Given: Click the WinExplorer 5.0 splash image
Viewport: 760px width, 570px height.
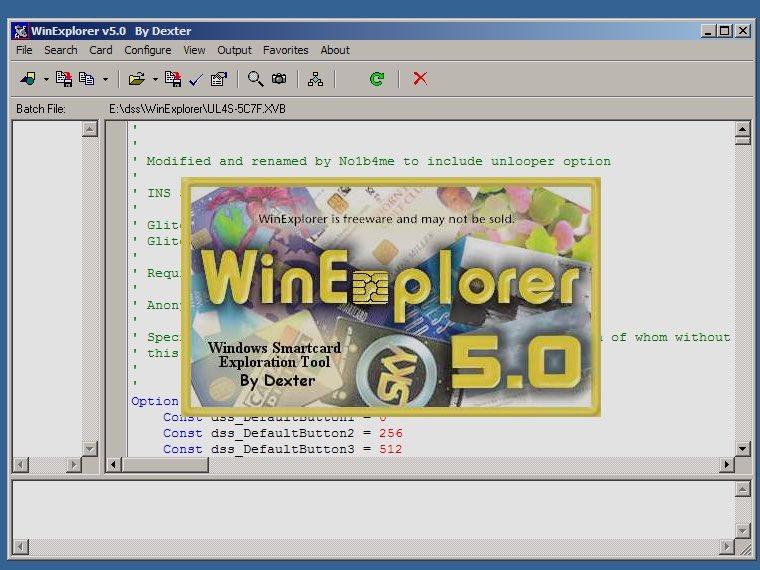Looking at the screenshot, I should (391, 297).
